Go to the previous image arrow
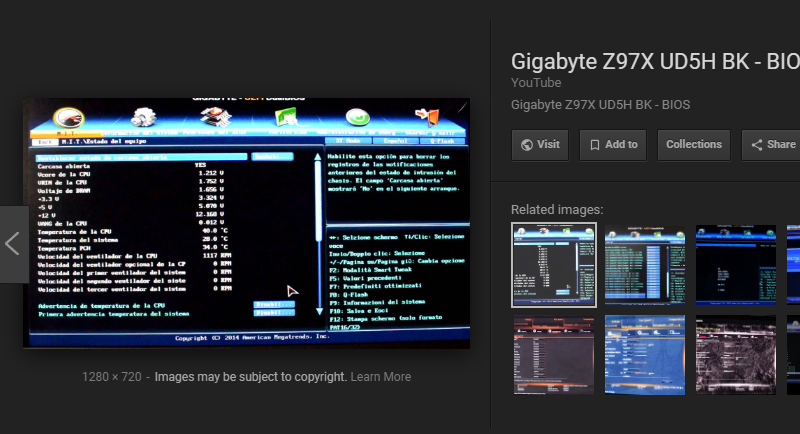 click(x=14, y=244)
